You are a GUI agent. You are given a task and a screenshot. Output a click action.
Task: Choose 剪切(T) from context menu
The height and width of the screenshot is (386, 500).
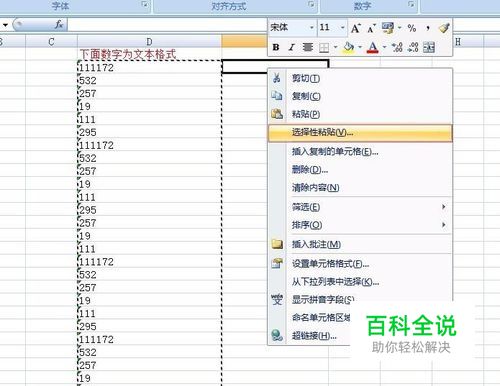click(360, 78)
